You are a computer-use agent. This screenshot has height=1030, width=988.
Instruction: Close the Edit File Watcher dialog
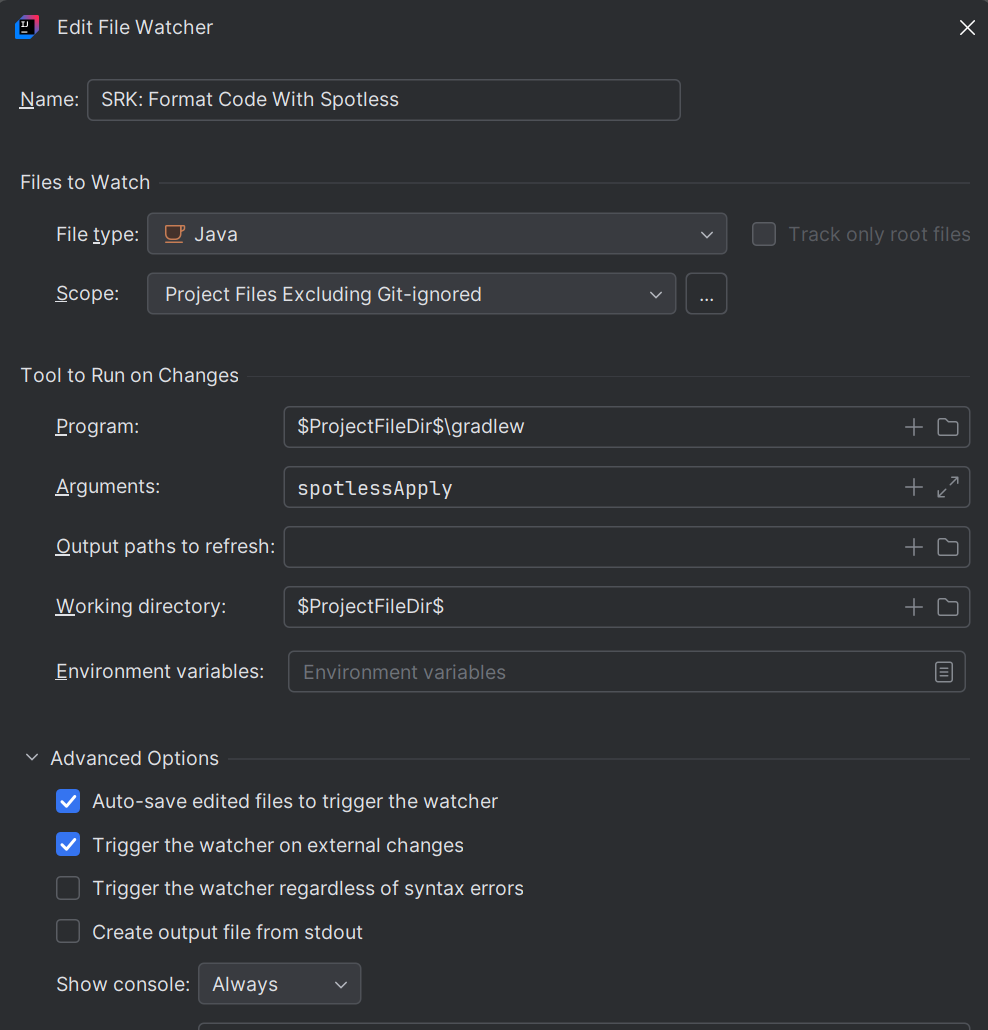click(x=967, y=28)
